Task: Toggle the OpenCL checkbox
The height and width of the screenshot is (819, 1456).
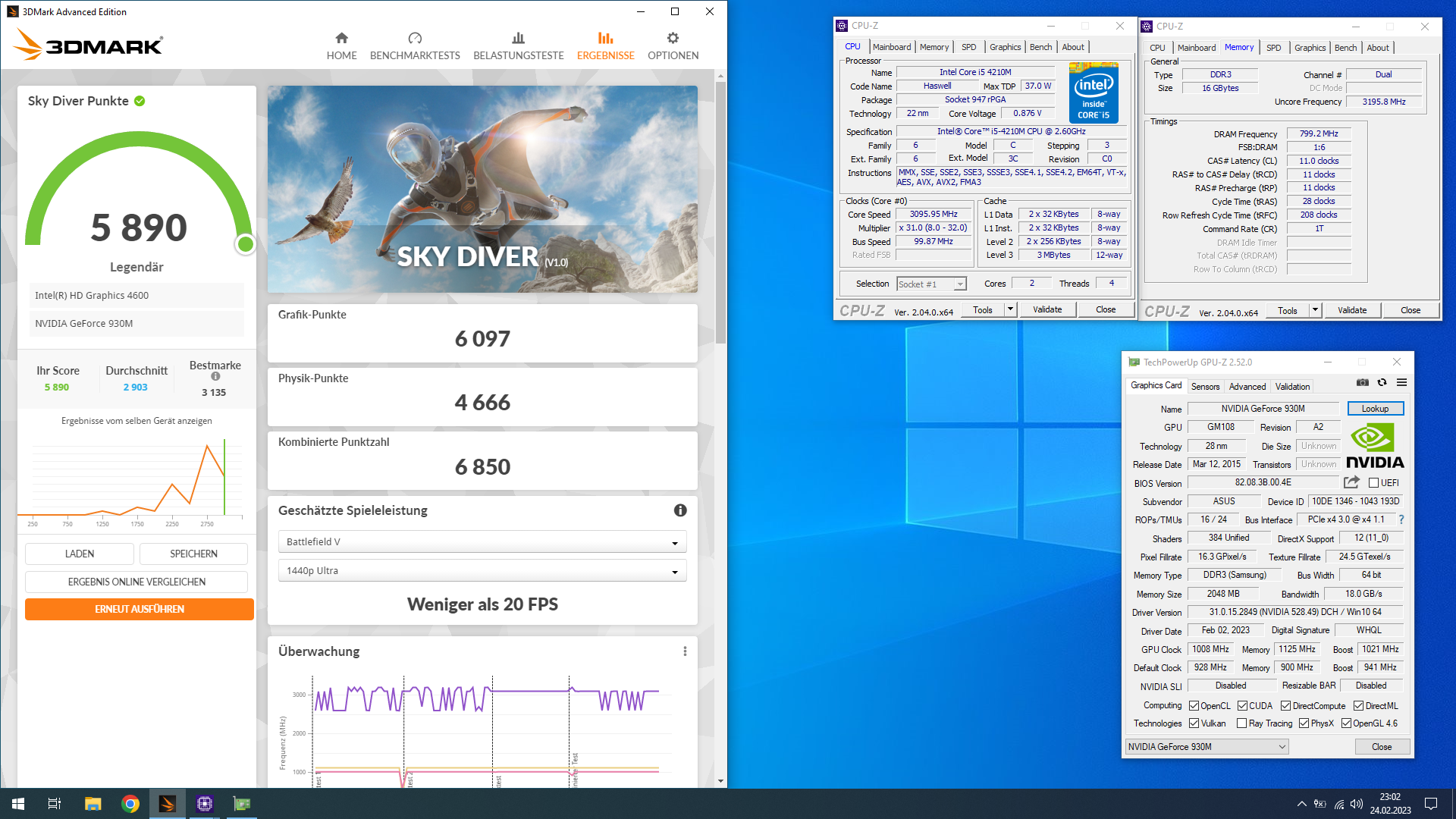Action: (1194, 706)
